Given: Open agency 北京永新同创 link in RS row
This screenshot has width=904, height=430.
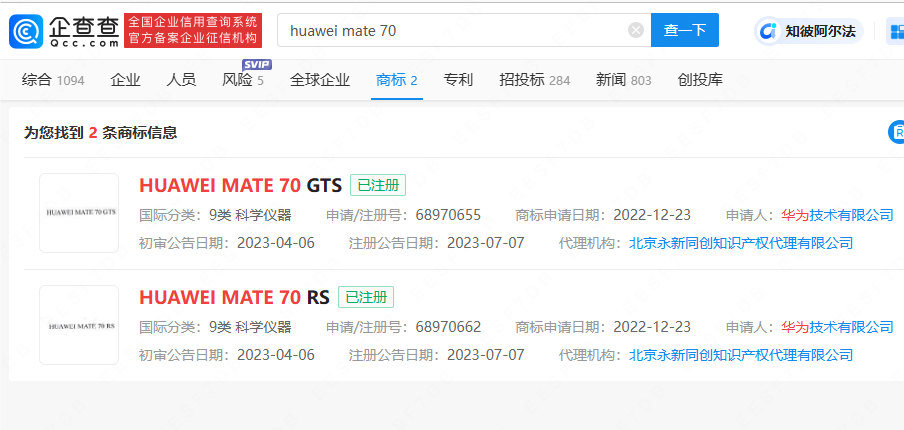Looking at the screenshot, I should point(741,354).
